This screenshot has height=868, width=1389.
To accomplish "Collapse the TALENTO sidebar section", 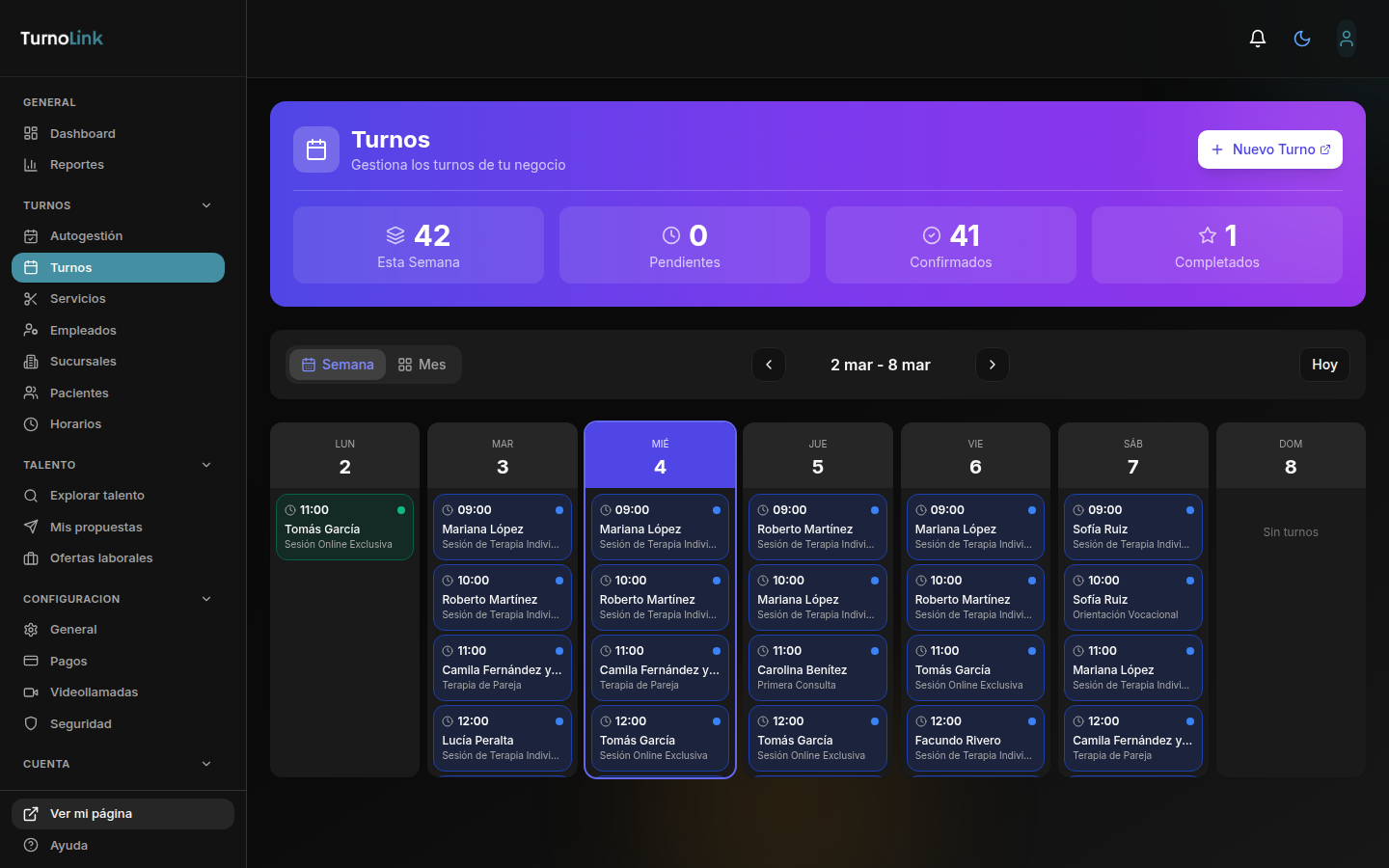I will 206,465.
